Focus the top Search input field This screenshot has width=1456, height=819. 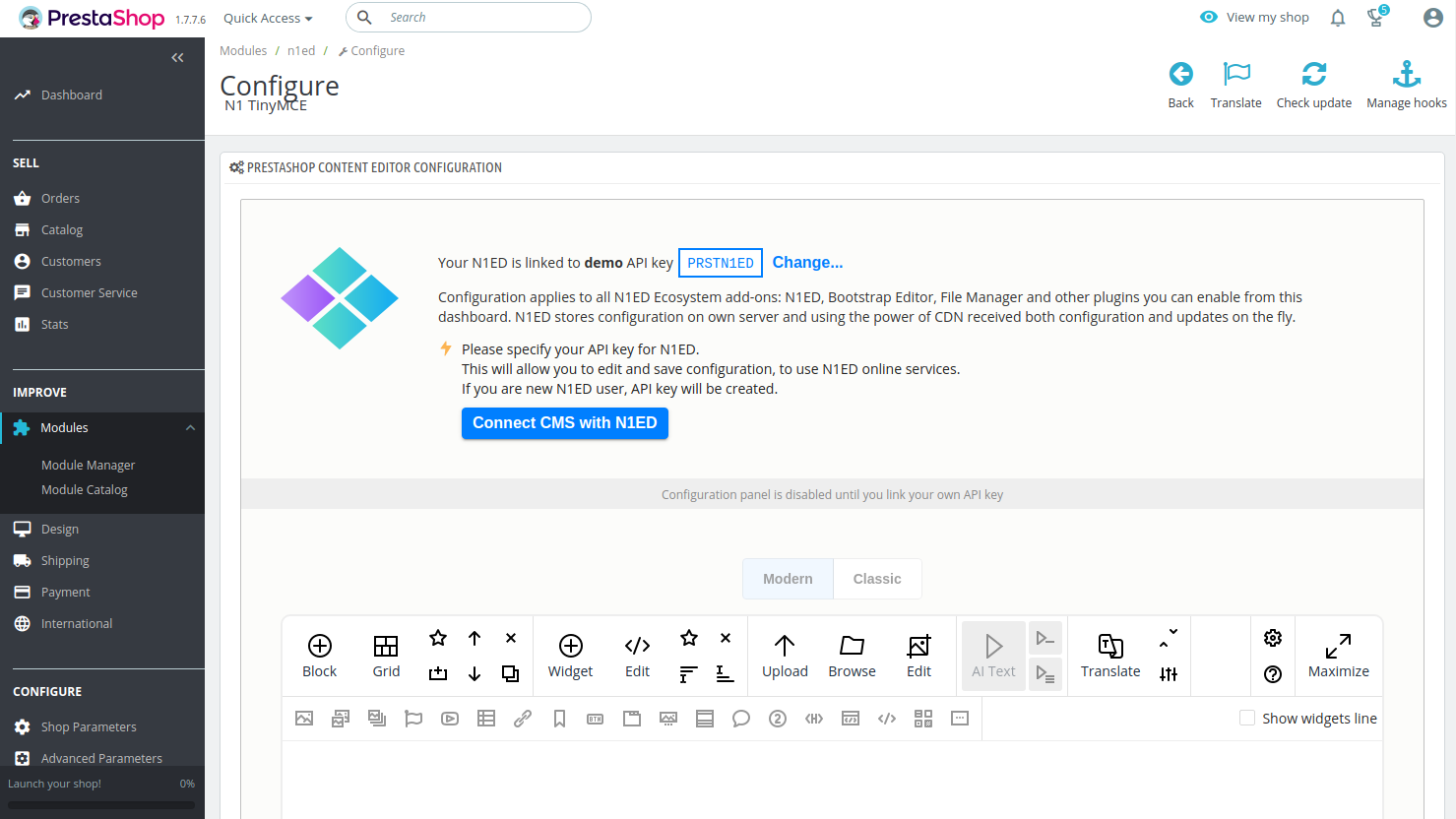point(469,17)
